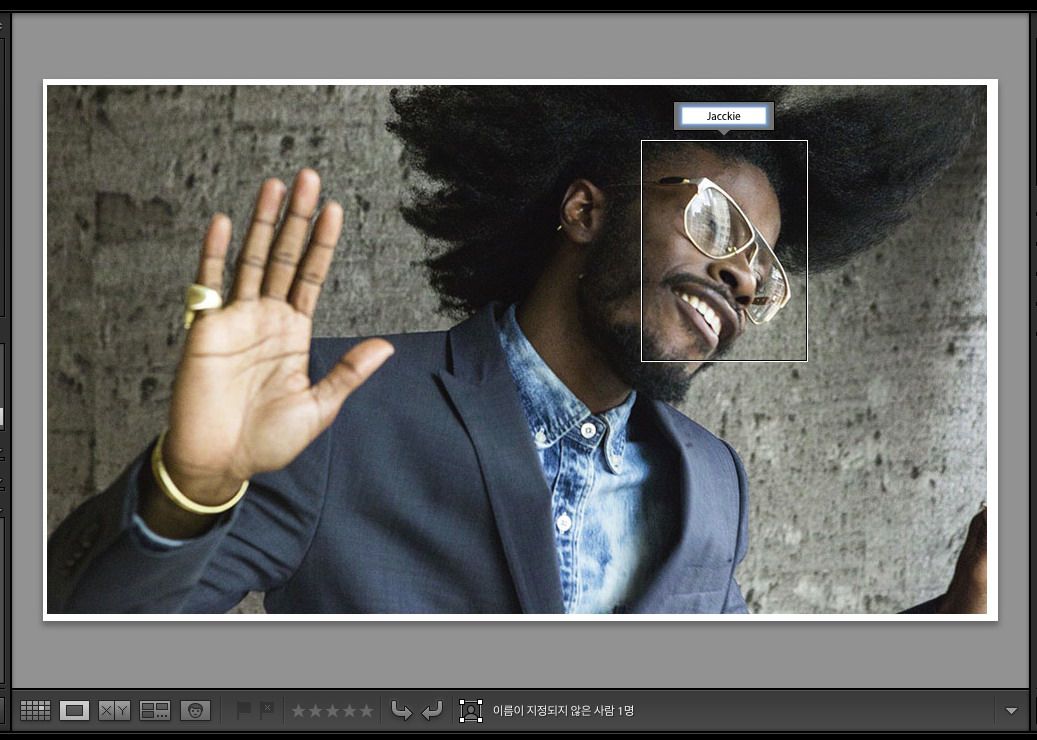Viewport: 1037px width, 740px height.
Task: Rotate photo counter-clockwise arrow
Action: pos(401,711)
